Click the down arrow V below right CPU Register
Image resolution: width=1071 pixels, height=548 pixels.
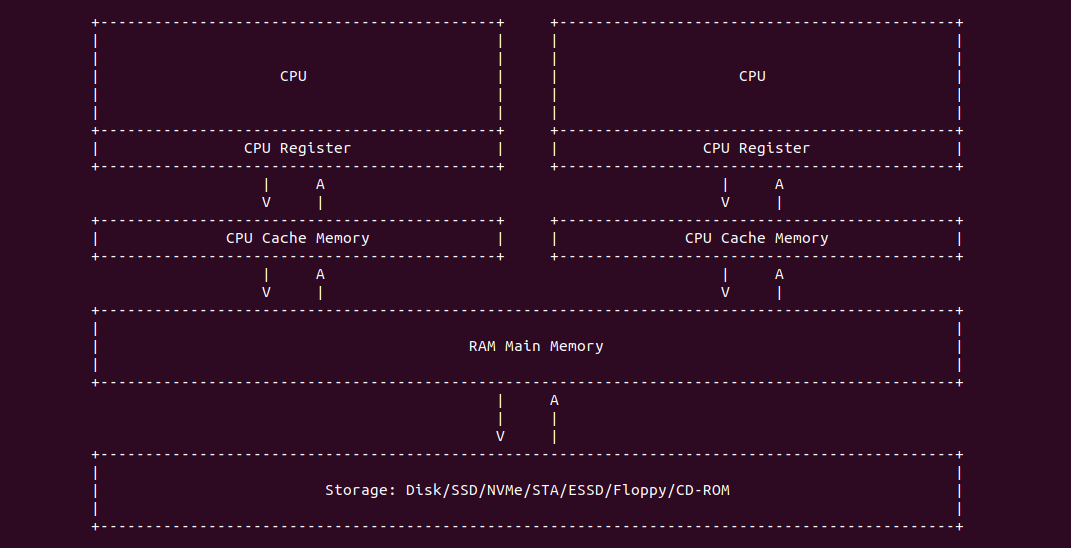click(725, 202)
